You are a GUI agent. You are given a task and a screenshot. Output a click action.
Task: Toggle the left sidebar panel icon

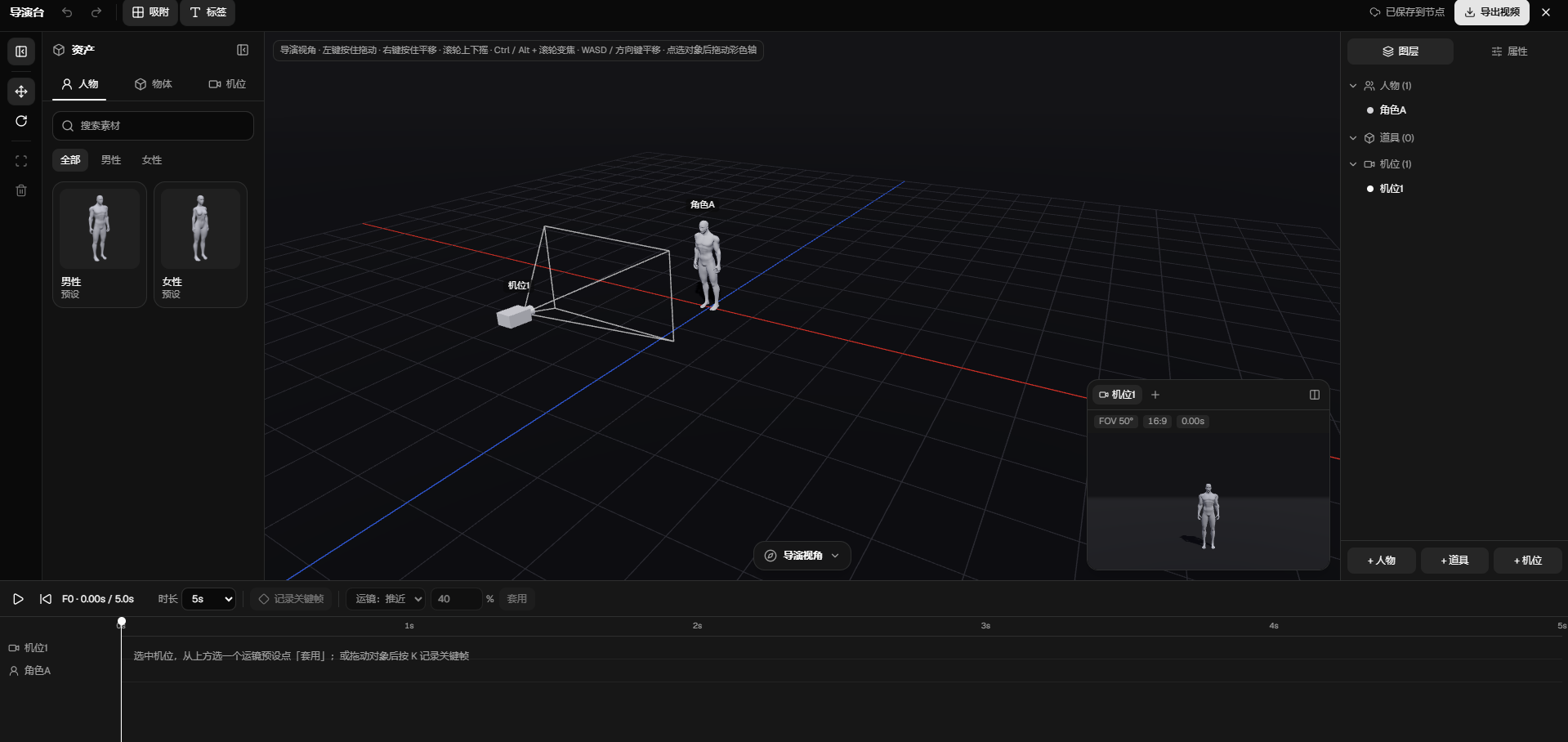pos(21,51)
